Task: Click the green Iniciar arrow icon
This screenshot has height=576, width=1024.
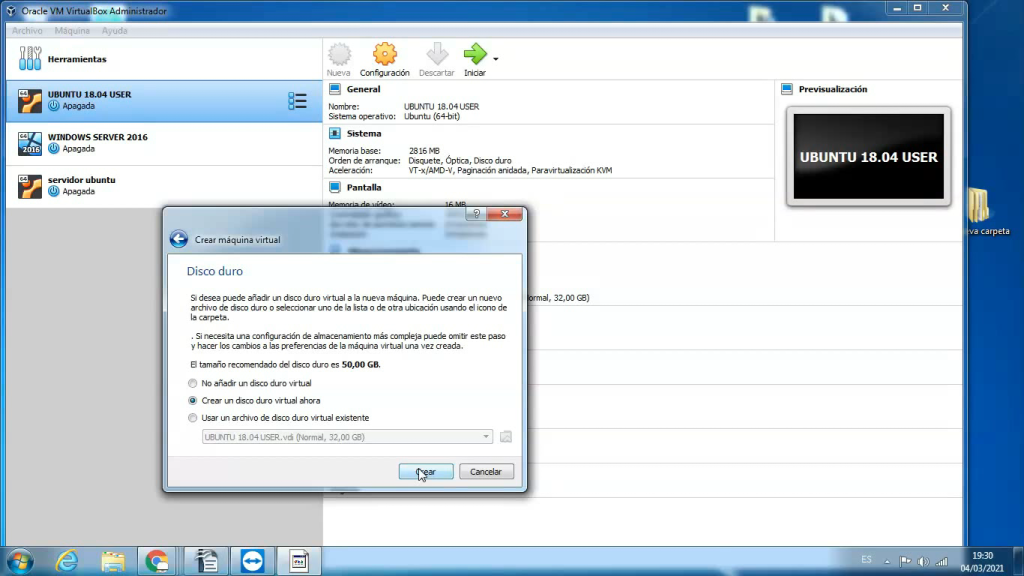Action: point(473,57)
